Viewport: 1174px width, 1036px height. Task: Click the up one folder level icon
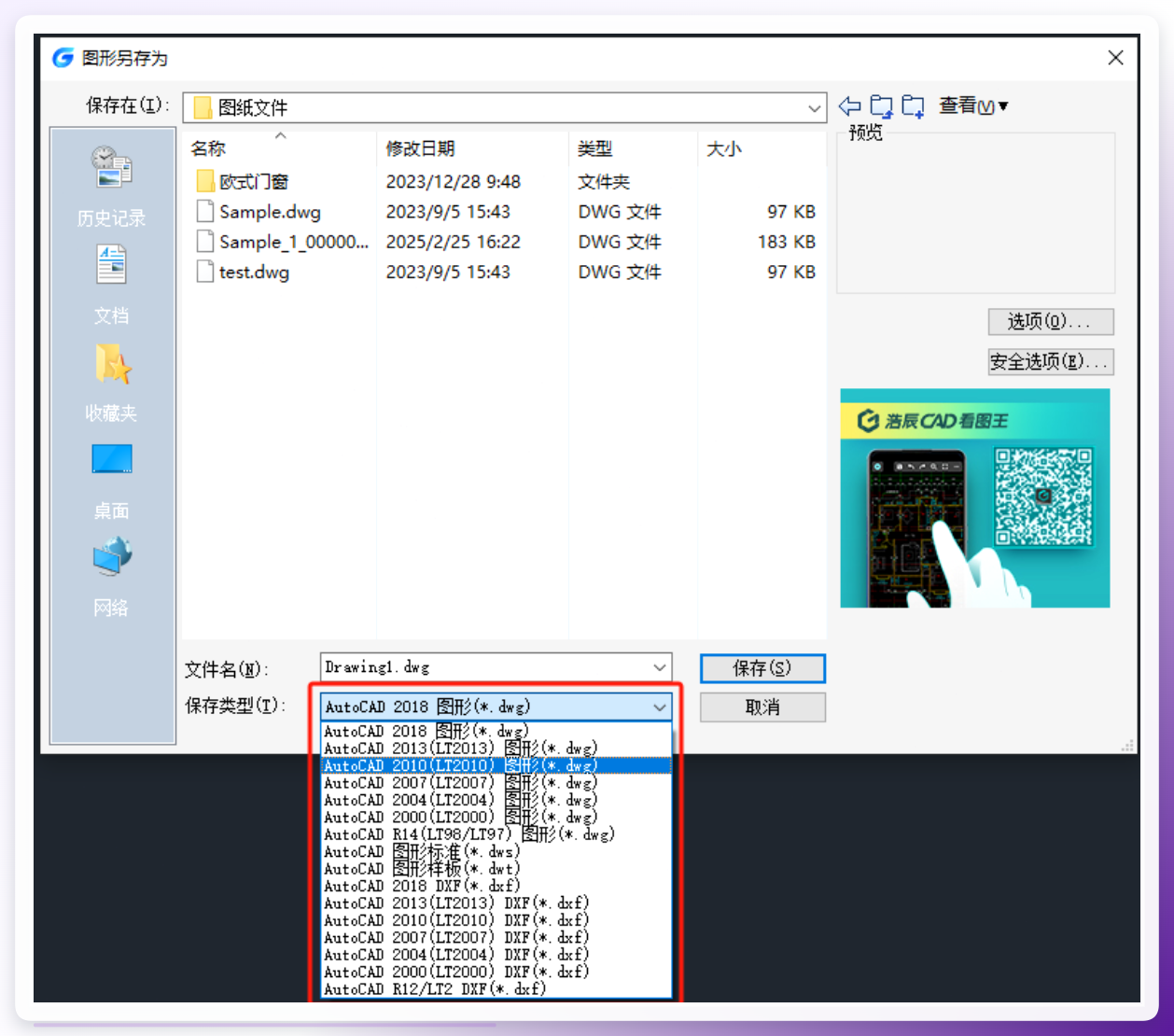pyautogui.click(x=881, y=106)
